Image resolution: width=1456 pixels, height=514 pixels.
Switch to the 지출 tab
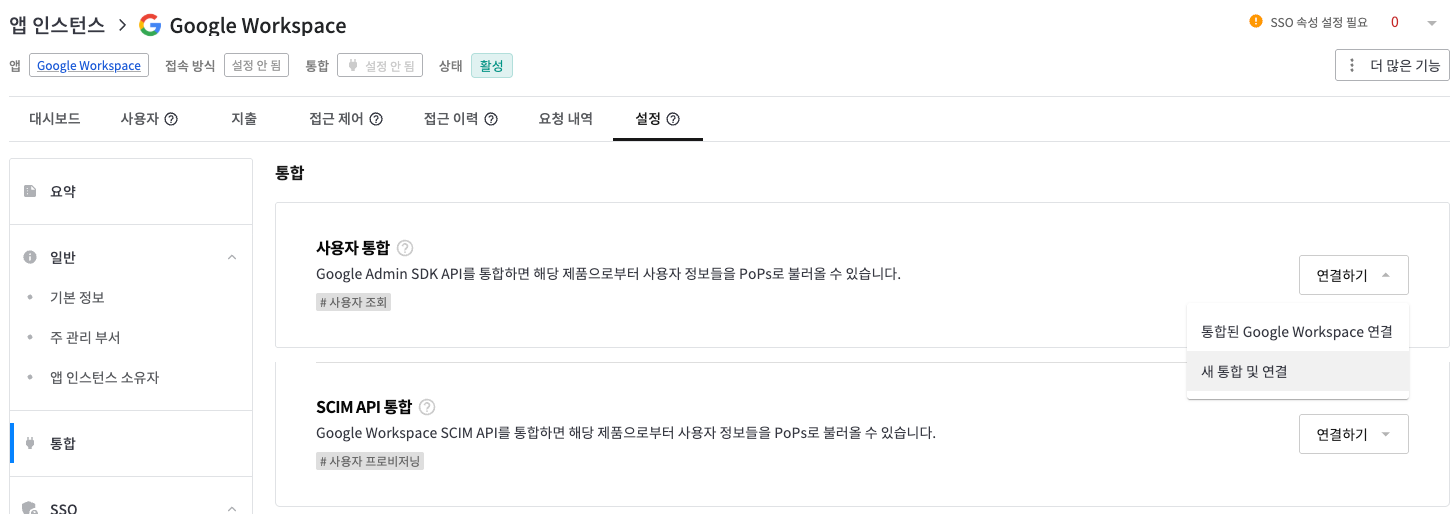(244, 119)
